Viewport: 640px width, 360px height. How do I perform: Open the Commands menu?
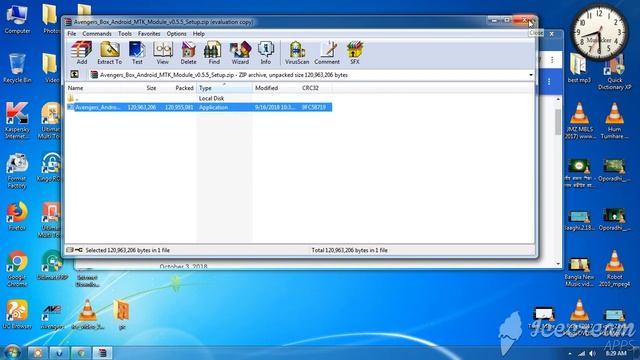coord(97,33)
